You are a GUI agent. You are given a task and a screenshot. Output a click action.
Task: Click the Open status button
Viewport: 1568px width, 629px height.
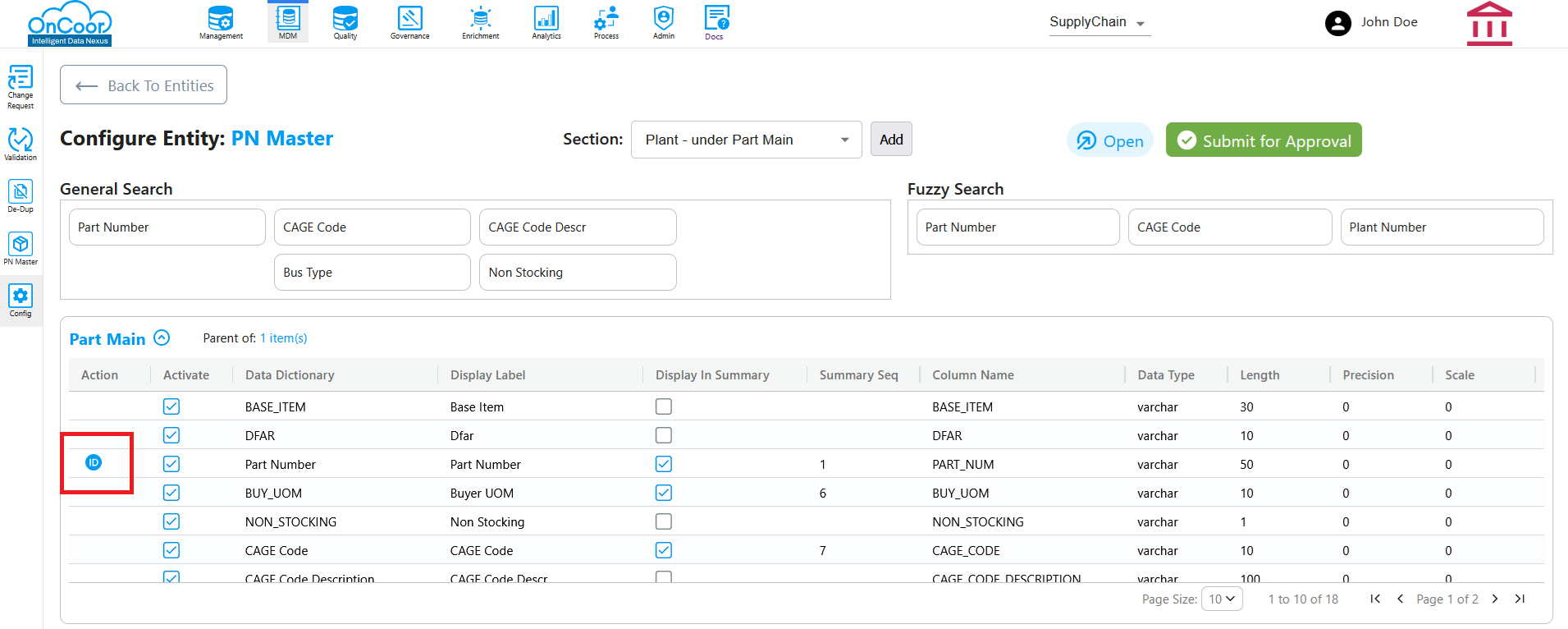pyautogui.click(x=1110, y=140)
